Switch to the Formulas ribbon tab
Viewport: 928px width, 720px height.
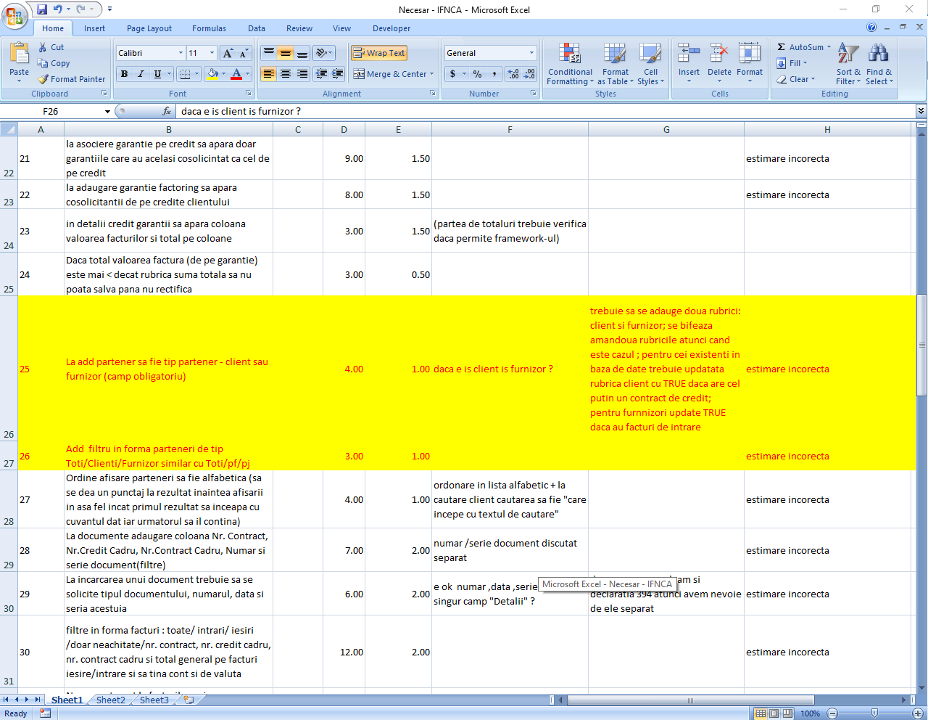[x=209, y=29]
